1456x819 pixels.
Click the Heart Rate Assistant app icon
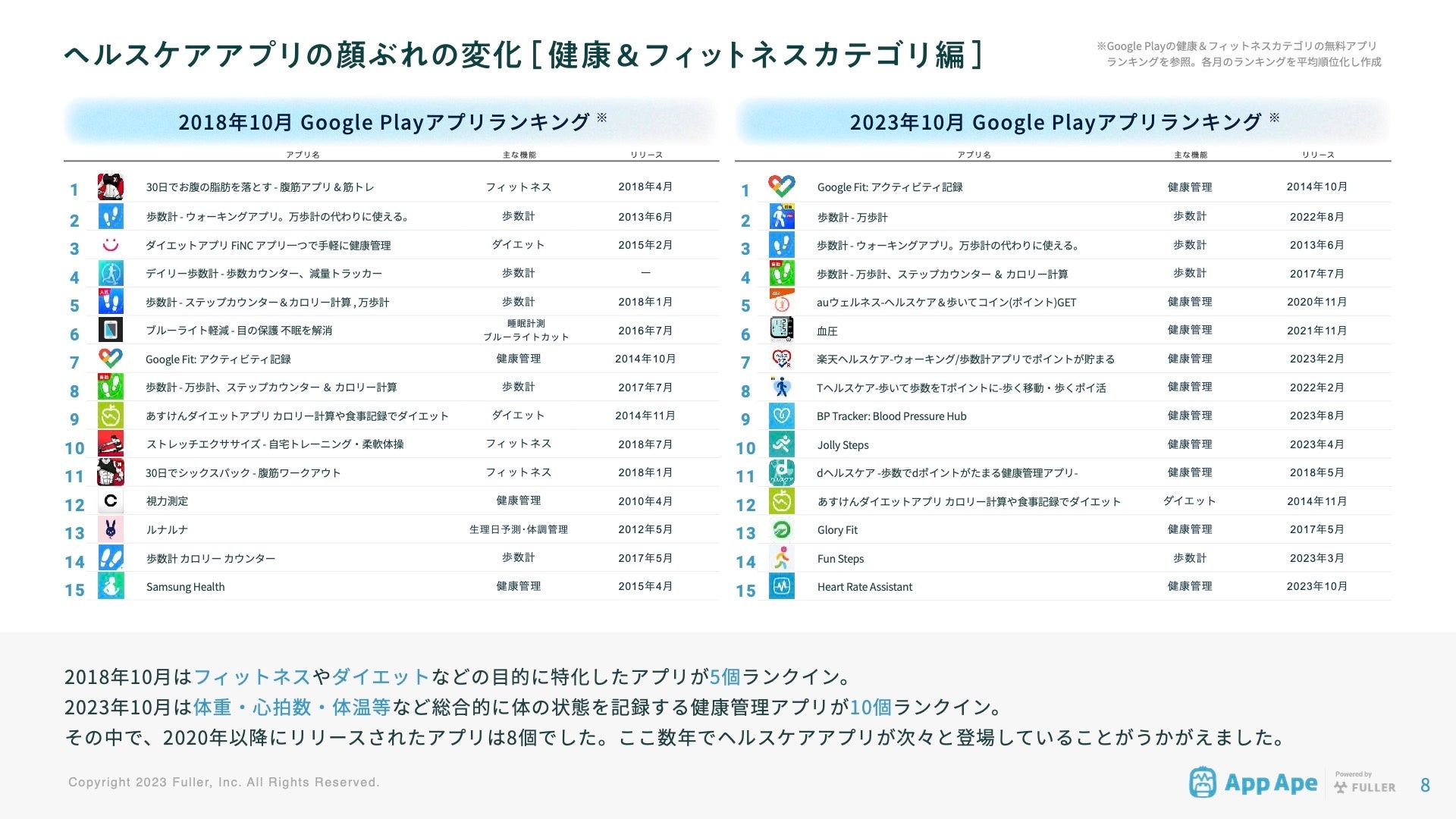coord(781,586)
